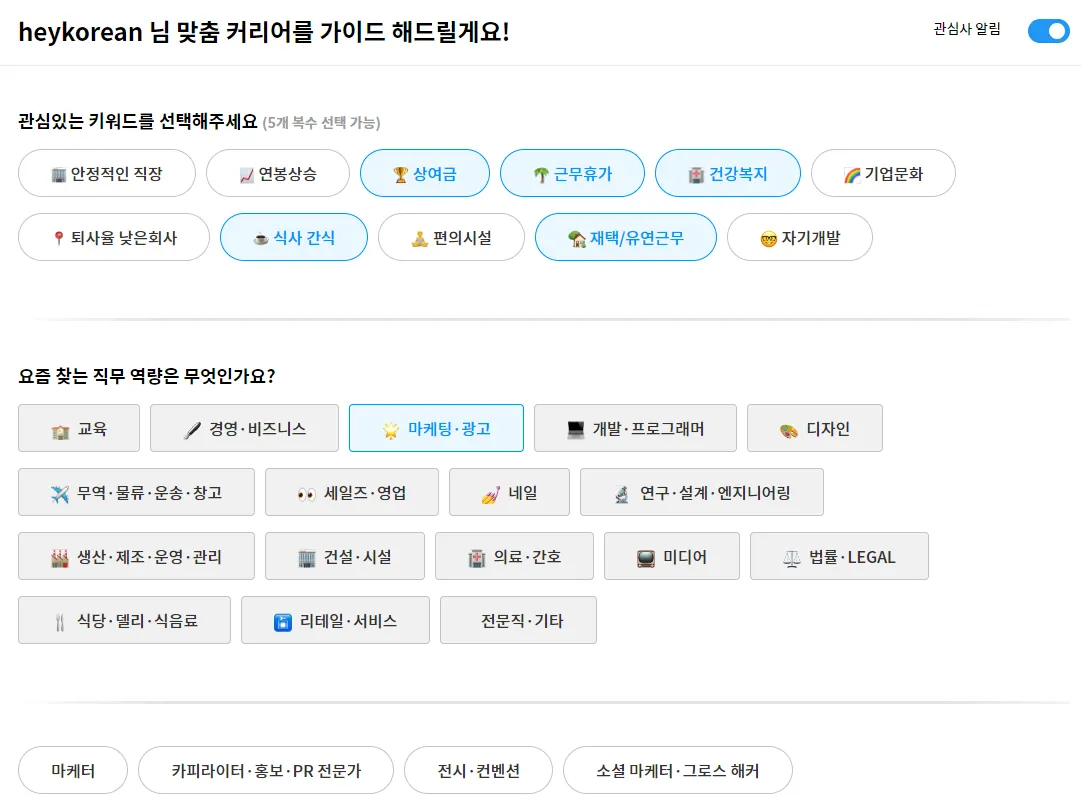Click the microscope icon on 연구·설계·엔지니어링

point(622,494)
